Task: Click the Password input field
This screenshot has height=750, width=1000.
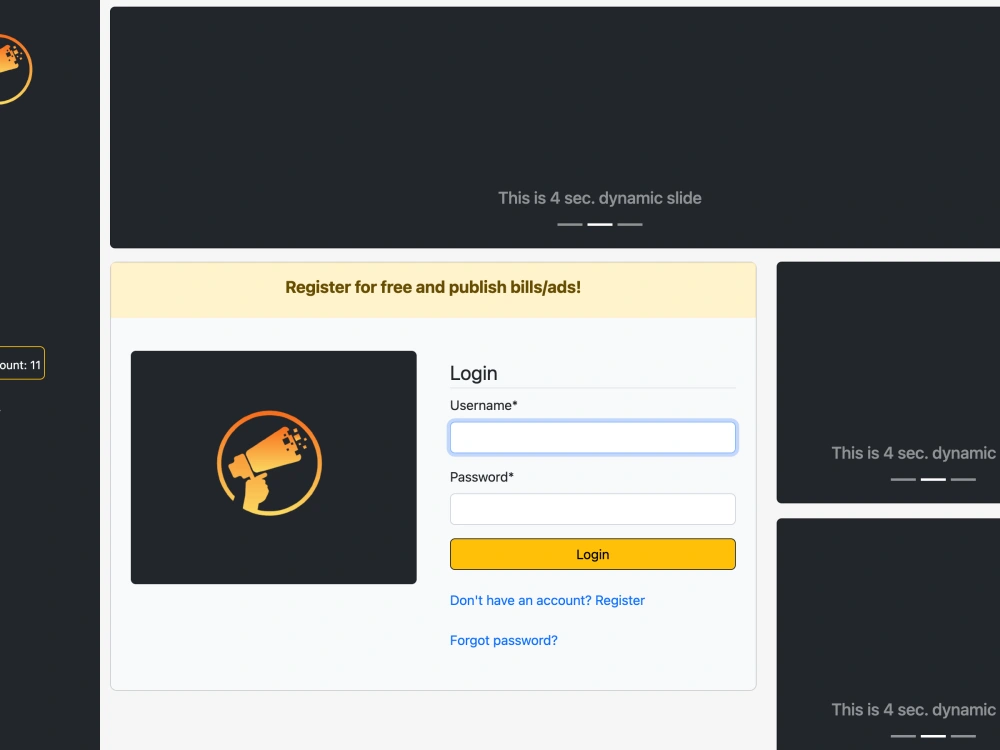Action: click(592, 509)
